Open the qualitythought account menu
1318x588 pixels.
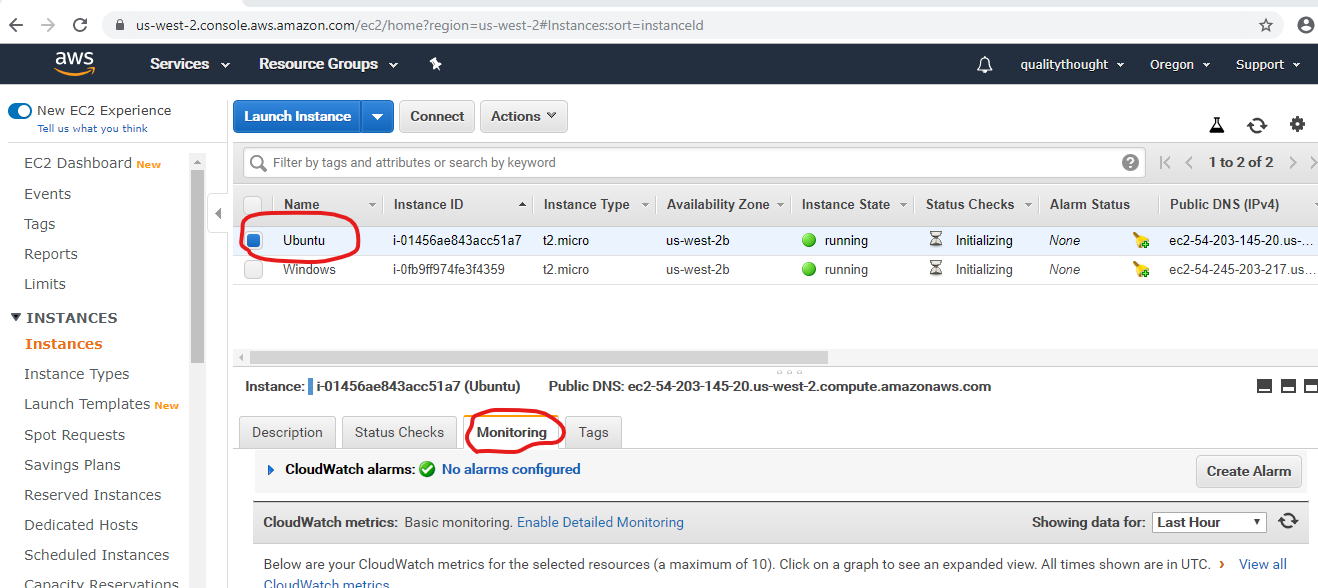point(1072,64)
